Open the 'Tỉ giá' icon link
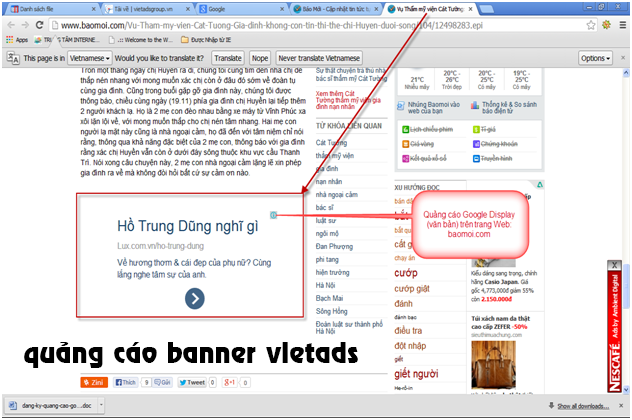 (484, 129)
